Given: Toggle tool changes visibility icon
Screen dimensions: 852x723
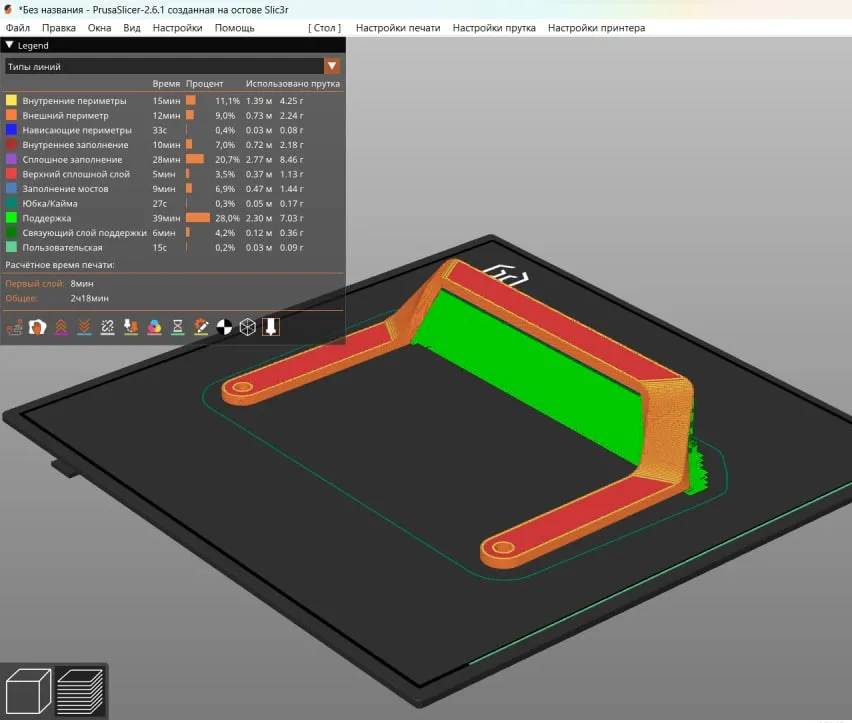Looking at the screenshot, I should coord(131,327).
